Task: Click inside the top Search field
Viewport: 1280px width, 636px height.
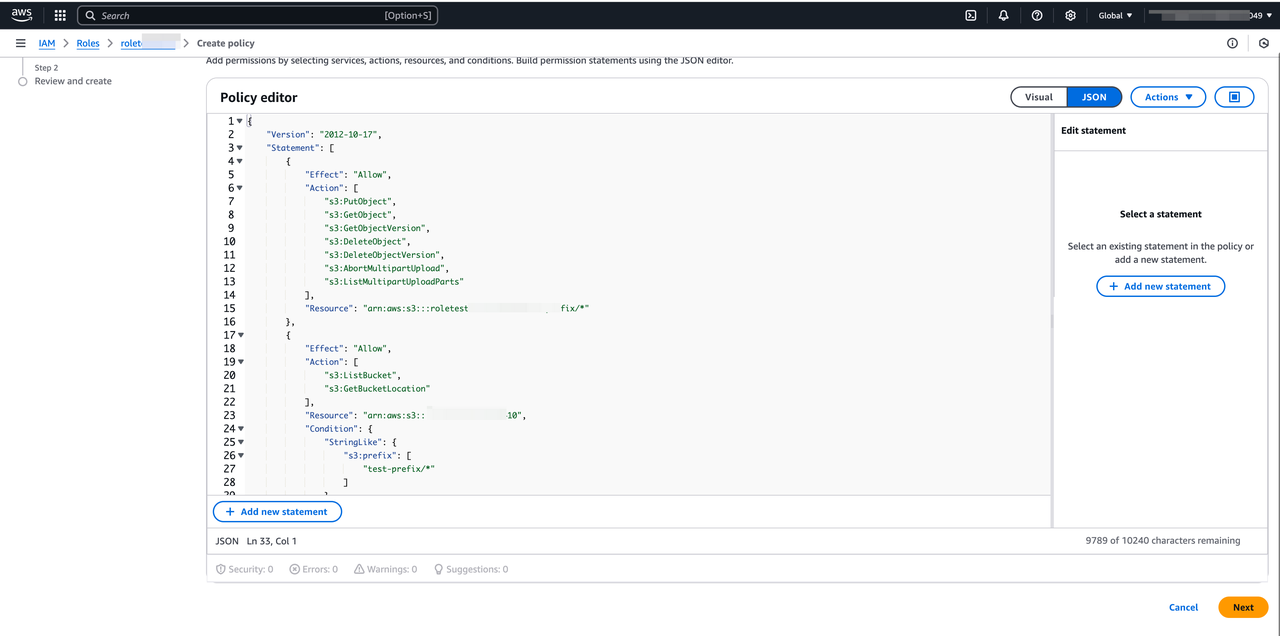Action: 240,15
